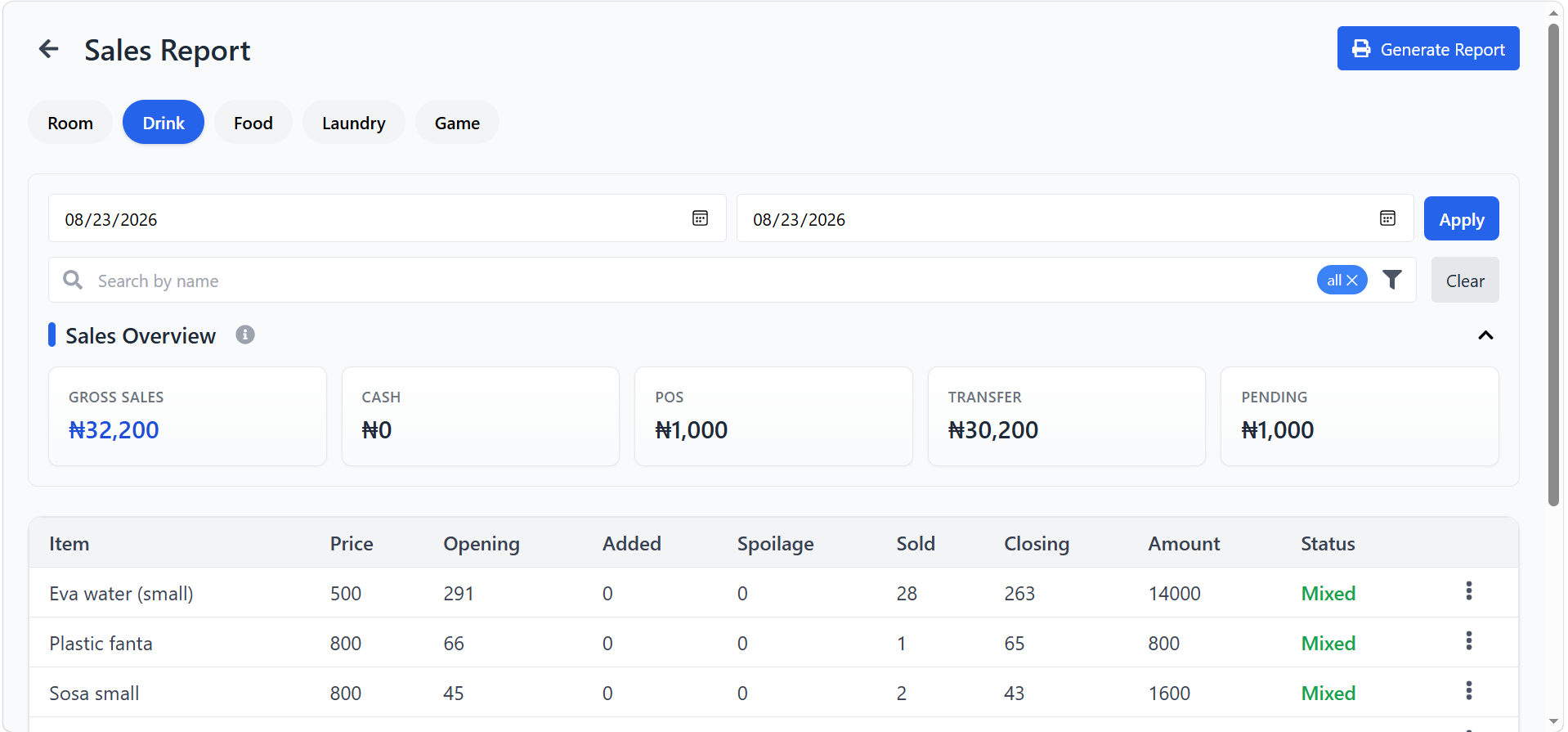This screenshot has height=732, width=1568.
Task: Select the Cash ₦0 card
Action: point(481,416)
